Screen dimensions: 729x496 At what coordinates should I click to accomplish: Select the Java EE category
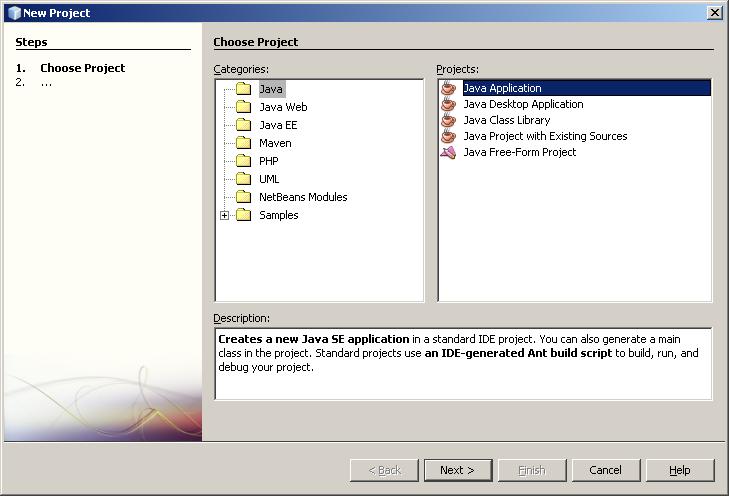tap(278, 125)
